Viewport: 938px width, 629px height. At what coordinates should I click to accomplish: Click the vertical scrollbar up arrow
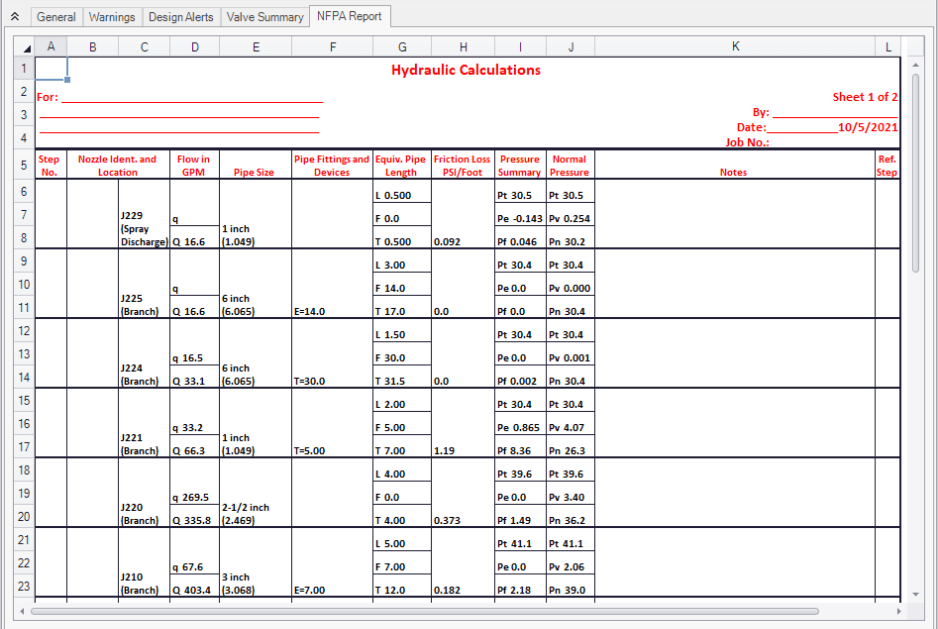tap(915, 65)
